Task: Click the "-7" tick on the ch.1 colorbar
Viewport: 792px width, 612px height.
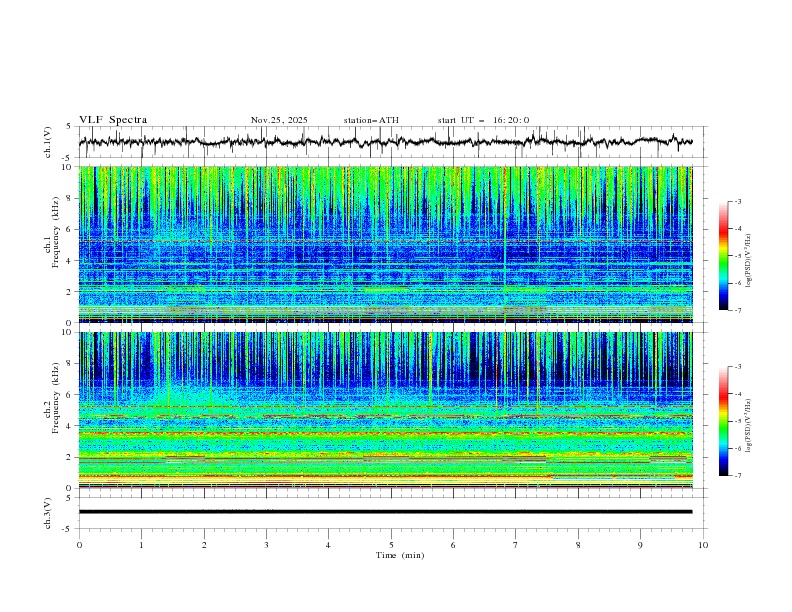Action: click(737, 311)
